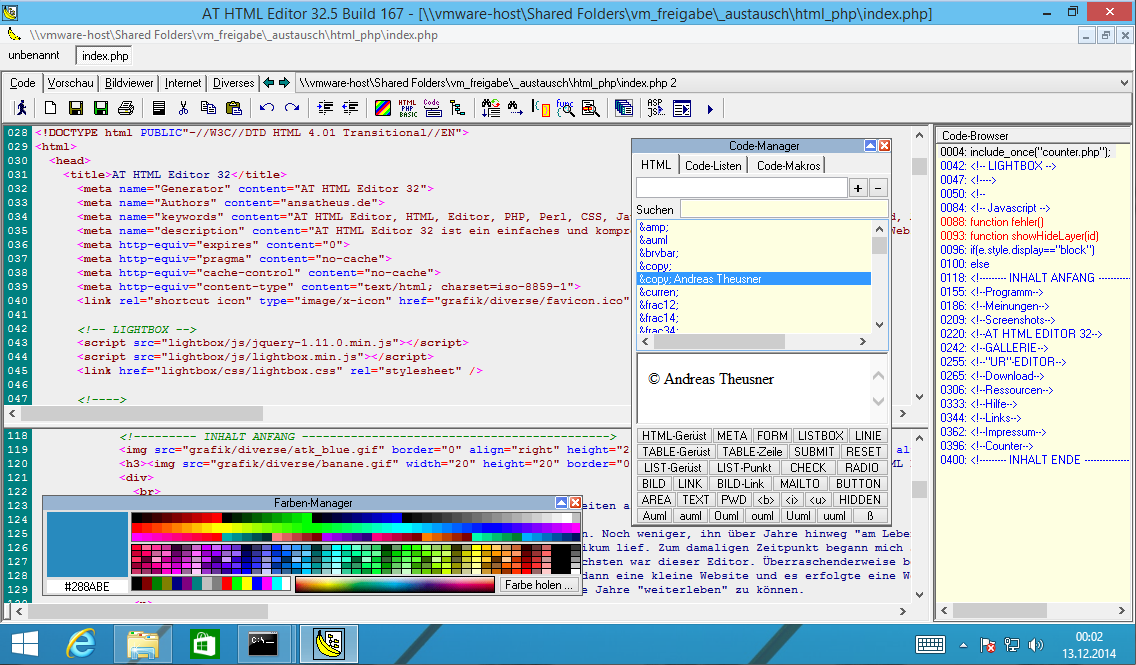Jump to "0362: <!--Impressum-->" in Code-Browser

pos(994,432)
